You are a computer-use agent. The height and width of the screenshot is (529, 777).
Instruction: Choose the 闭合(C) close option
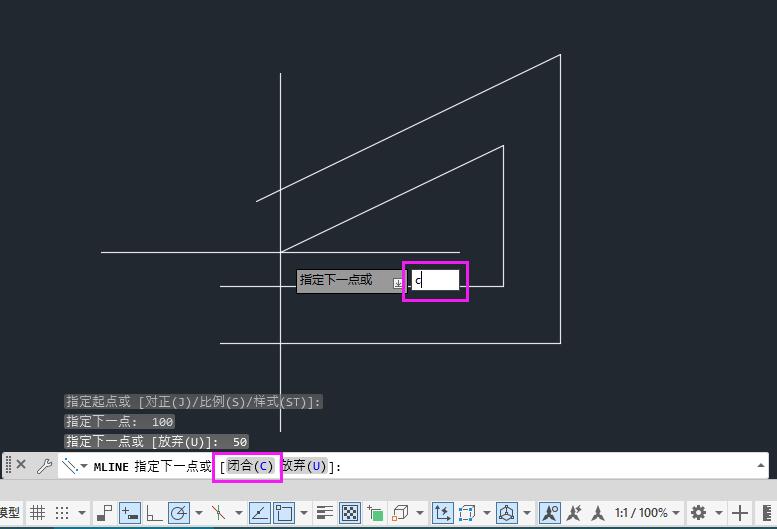(250, 466)
